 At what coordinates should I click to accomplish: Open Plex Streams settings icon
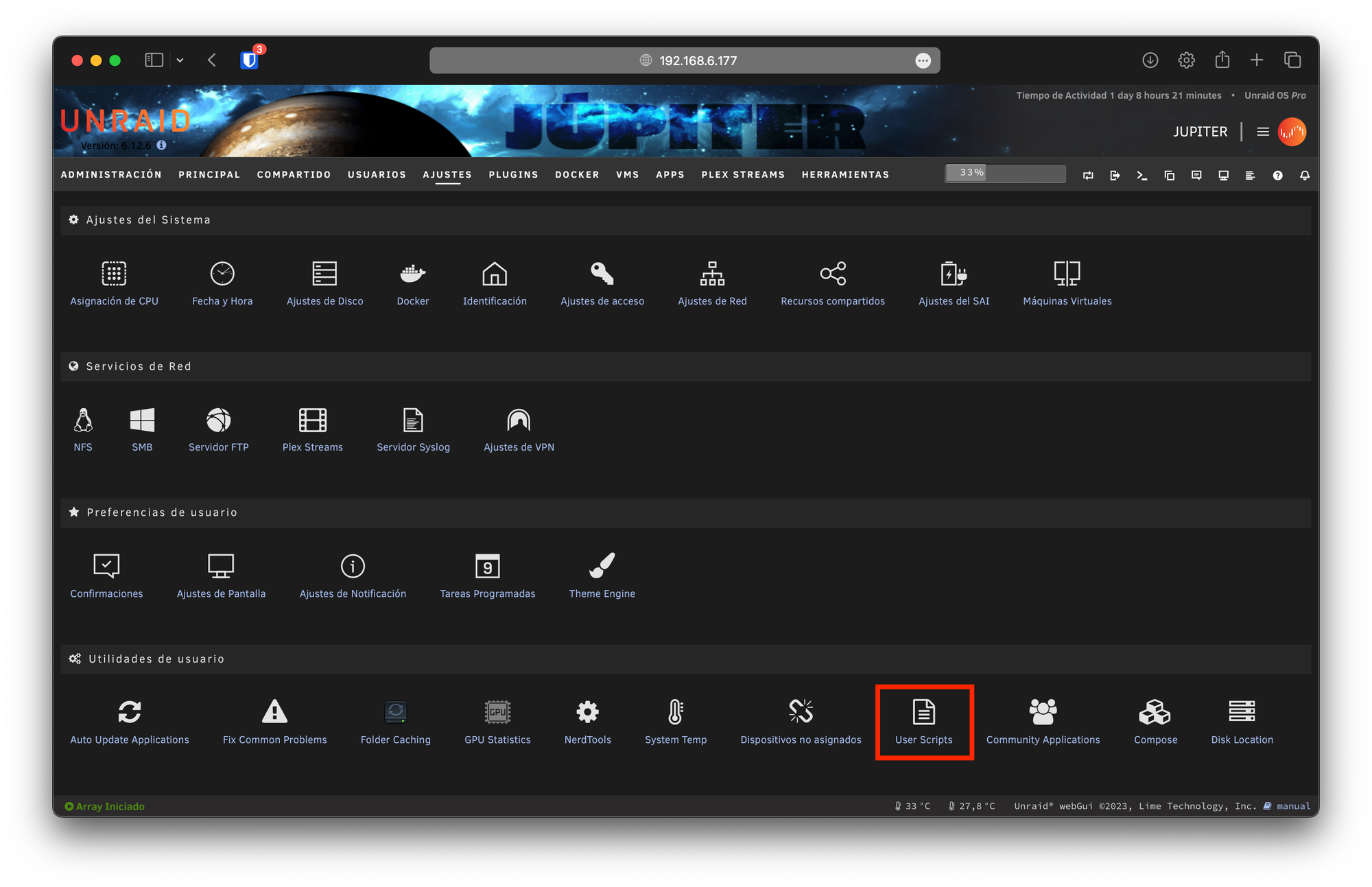312,430
